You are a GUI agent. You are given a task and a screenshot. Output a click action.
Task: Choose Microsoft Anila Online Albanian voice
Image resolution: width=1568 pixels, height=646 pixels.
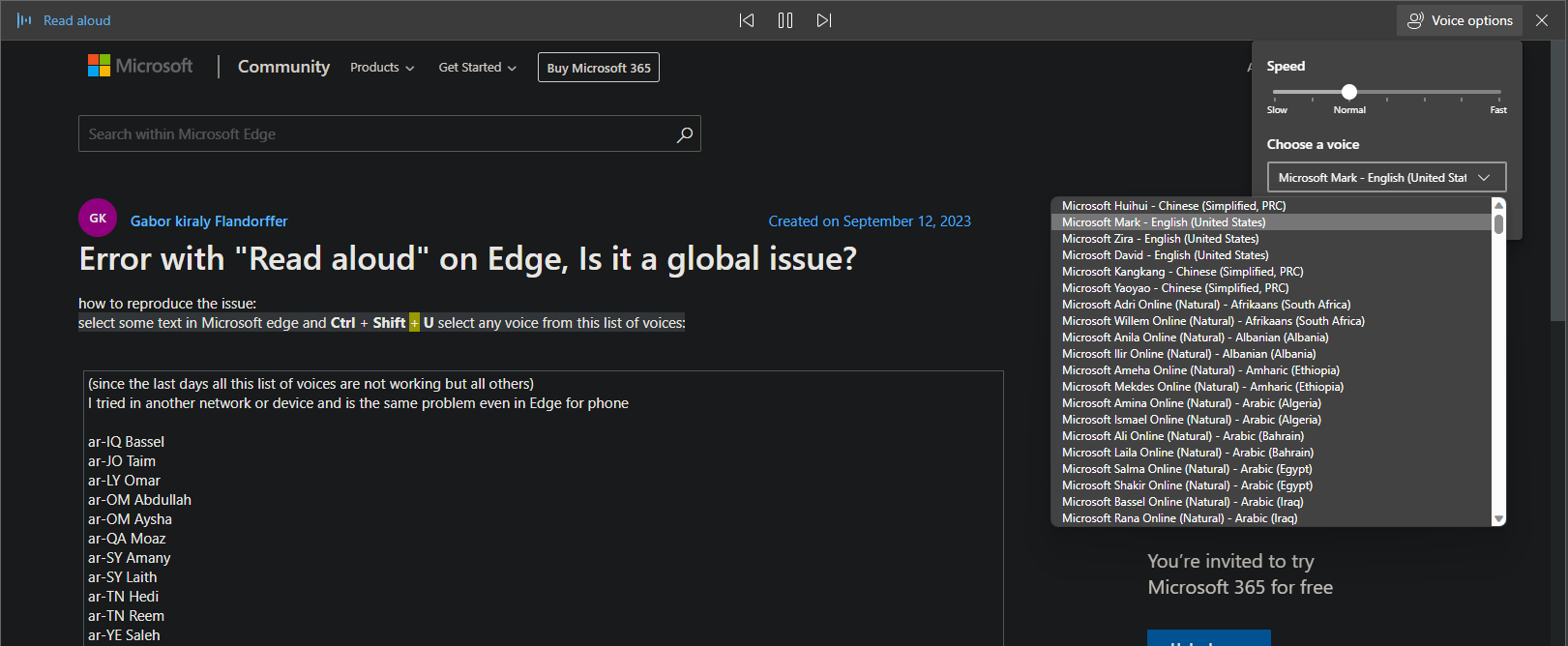(1273, 338)
